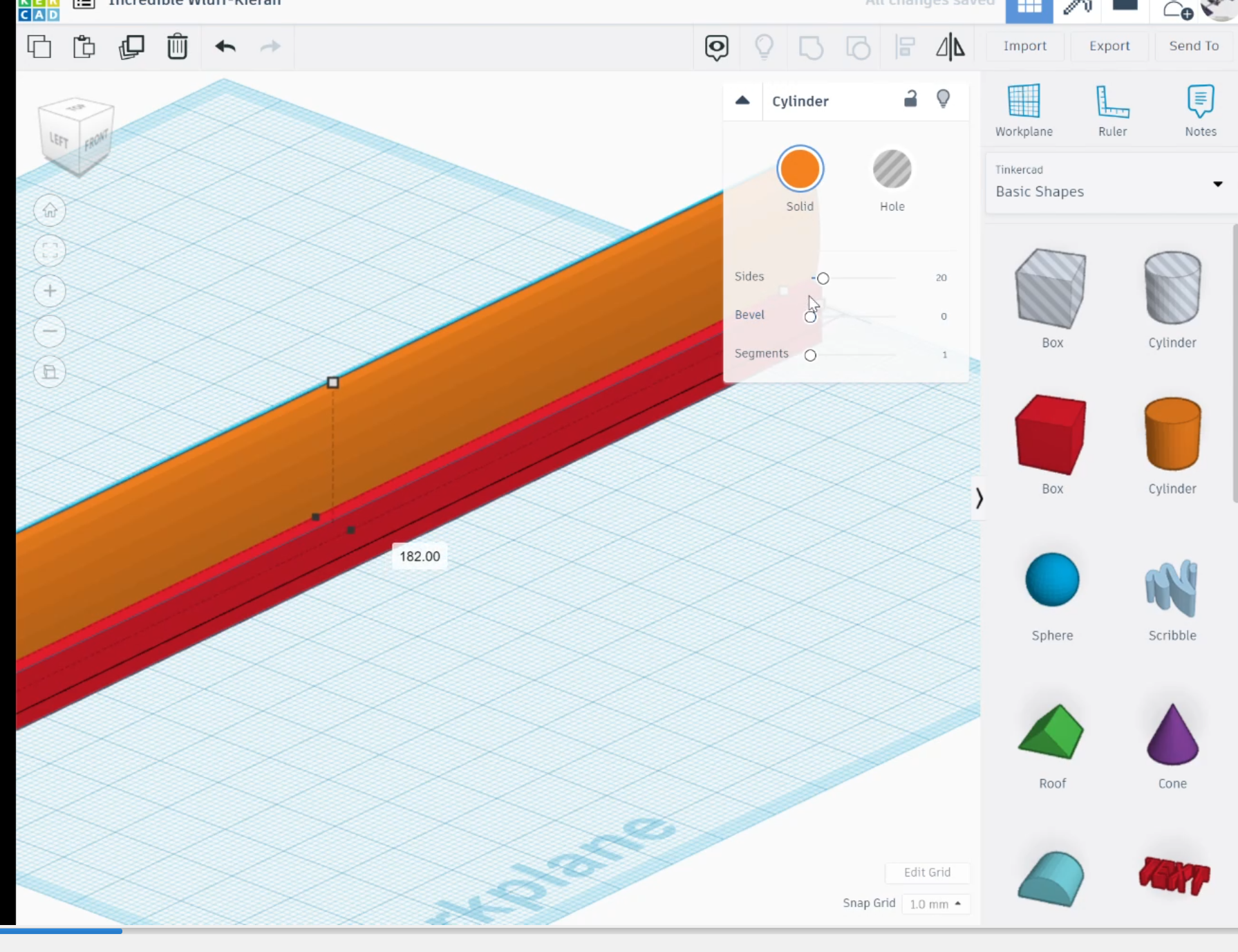Click the Sides slider handle
Image resolution: width=1238 pixels, height=952 pixels.
click(x=823, y=278)
